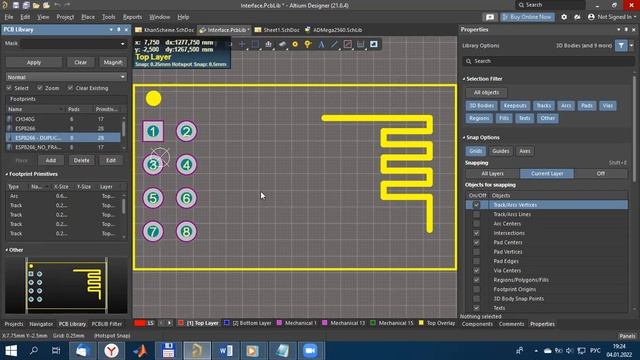Open the Reports menu
640x360 pixels.
133,17
